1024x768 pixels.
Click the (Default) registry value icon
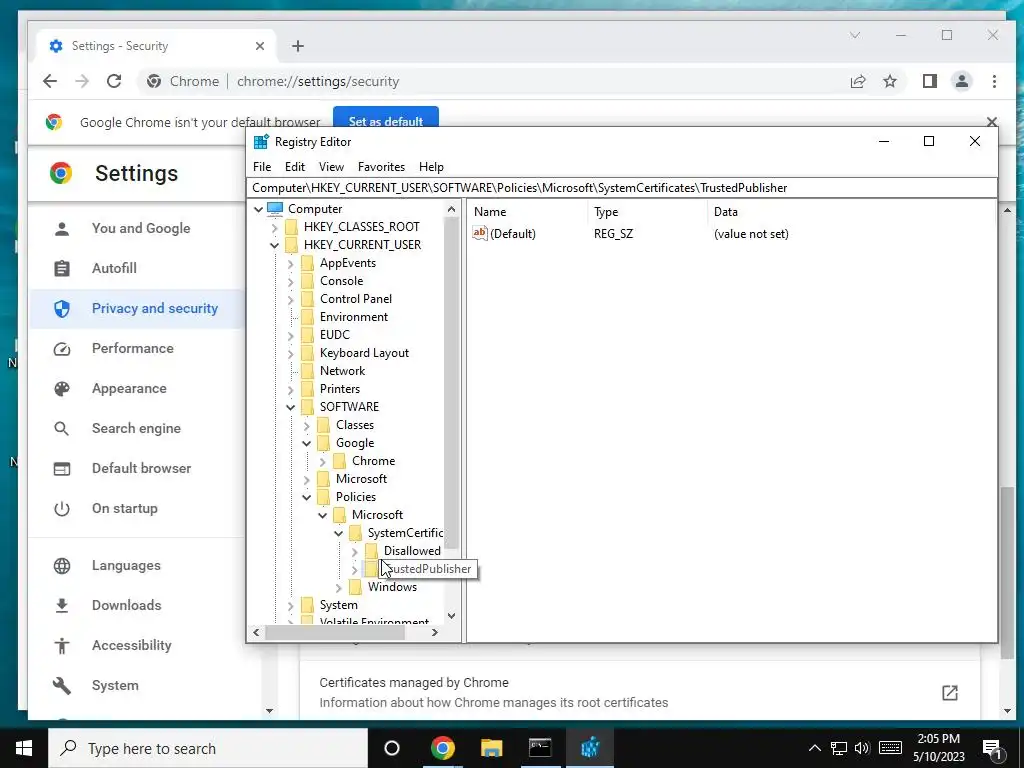click(480, 233)
